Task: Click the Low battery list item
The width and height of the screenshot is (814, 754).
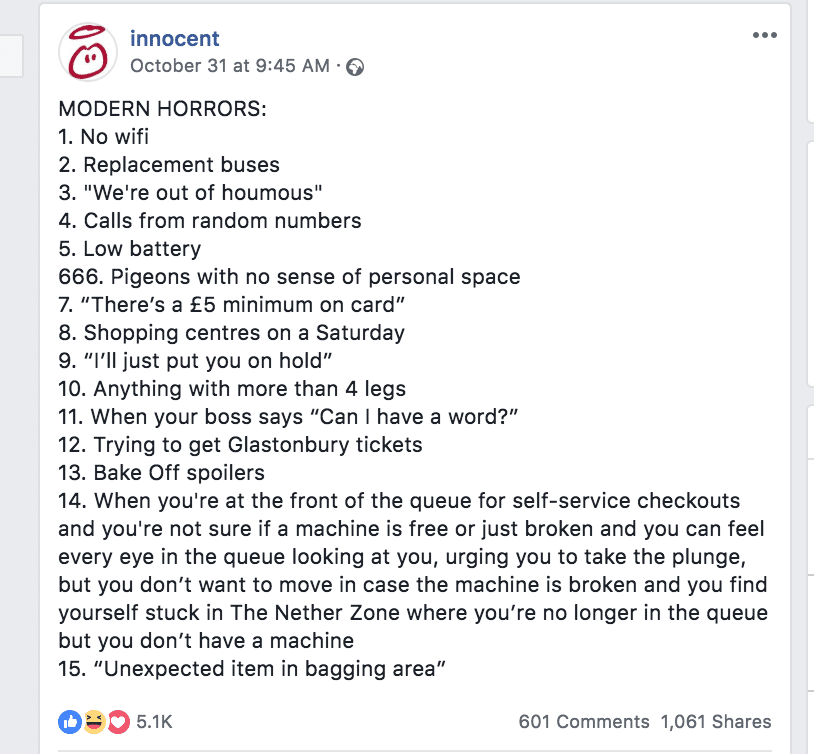Action: pos(129,249)
